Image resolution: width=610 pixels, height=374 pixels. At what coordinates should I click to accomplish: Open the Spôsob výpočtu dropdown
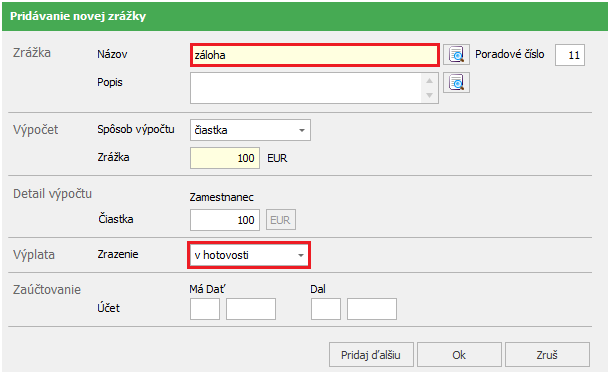(250, 130)
